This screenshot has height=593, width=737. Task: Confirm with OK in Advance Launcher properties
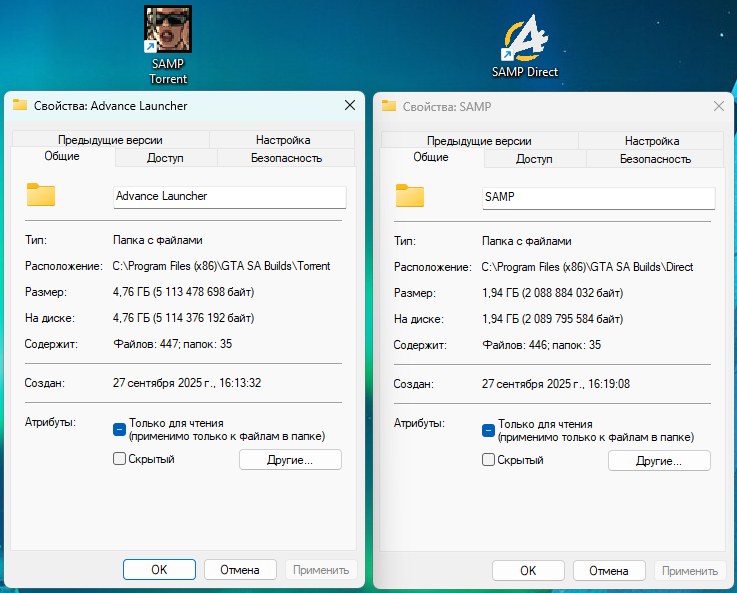(x=159, y=570)
